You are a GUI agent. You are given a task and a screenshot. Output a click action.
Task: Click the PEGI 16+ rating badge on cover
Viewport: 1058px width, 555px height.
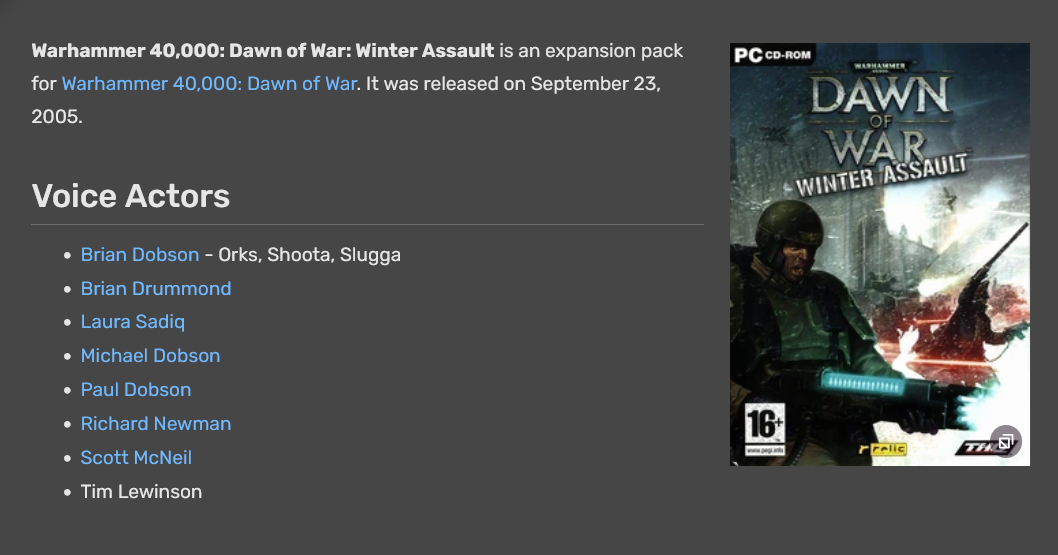(x=764, y=429)
